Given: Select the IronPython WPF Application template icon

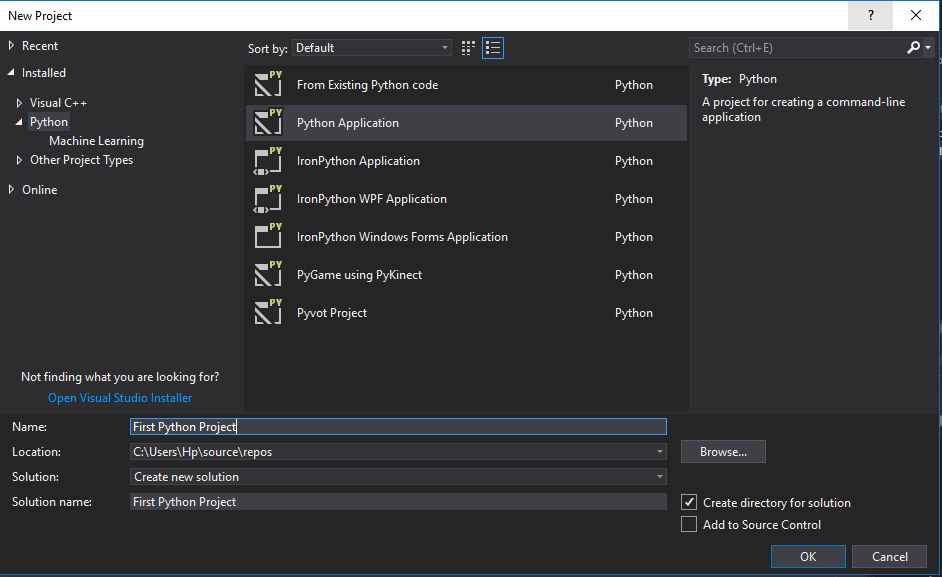Looking at the screenshot, I should point(266,198).
